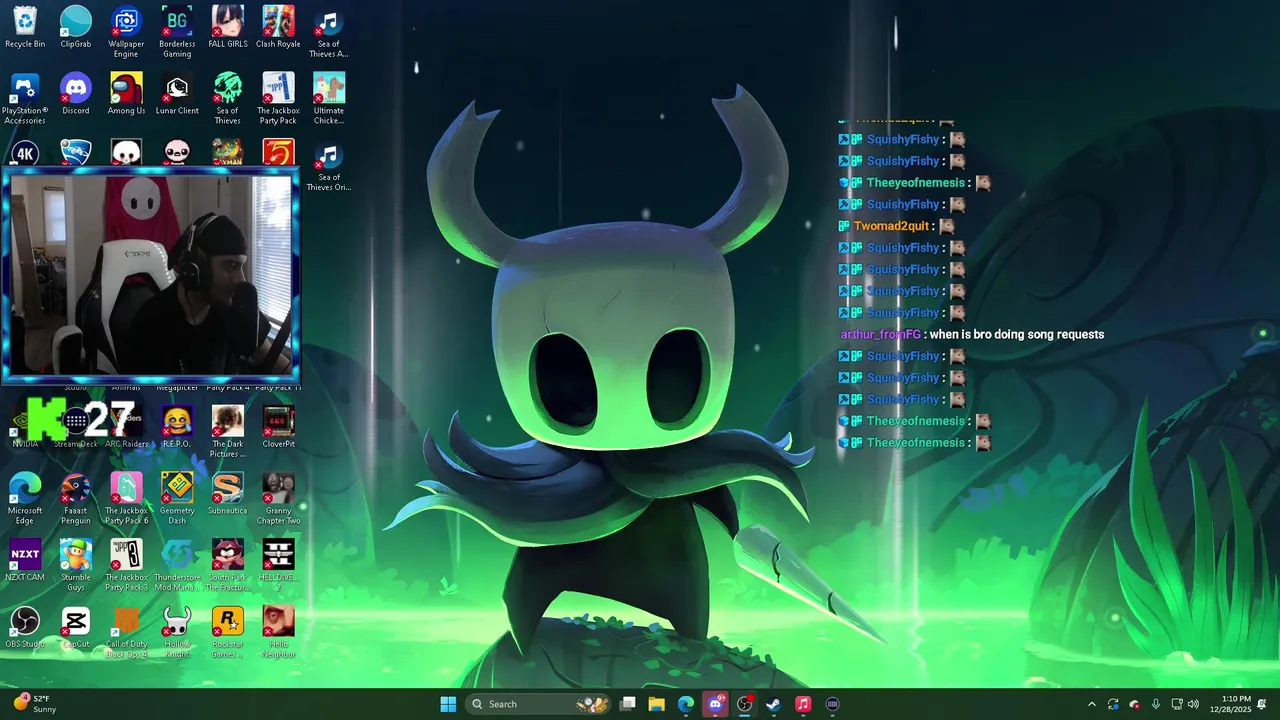Image resolution: width=1280 pixels, height=720 pixels.
Task: Open the network status tray icon
Action: coord(1177,704)
